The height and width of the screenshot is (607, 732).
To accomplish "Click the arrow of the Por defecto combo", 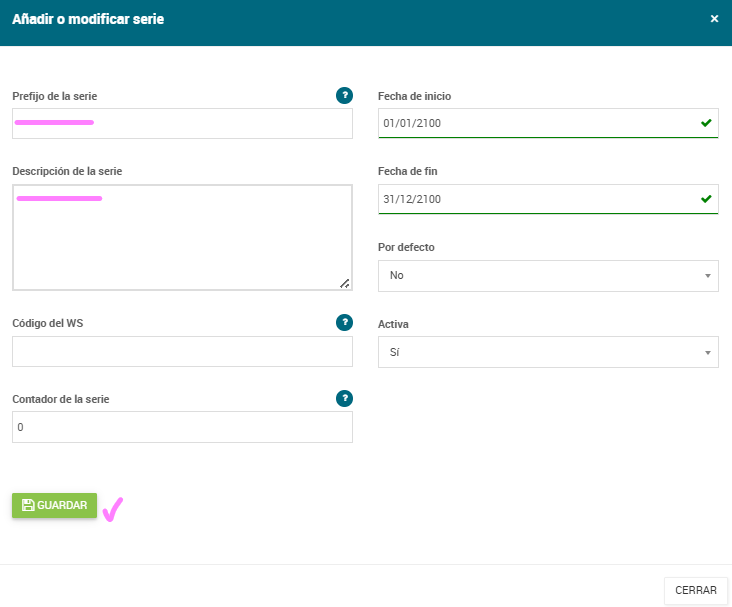I will point(708,276).
